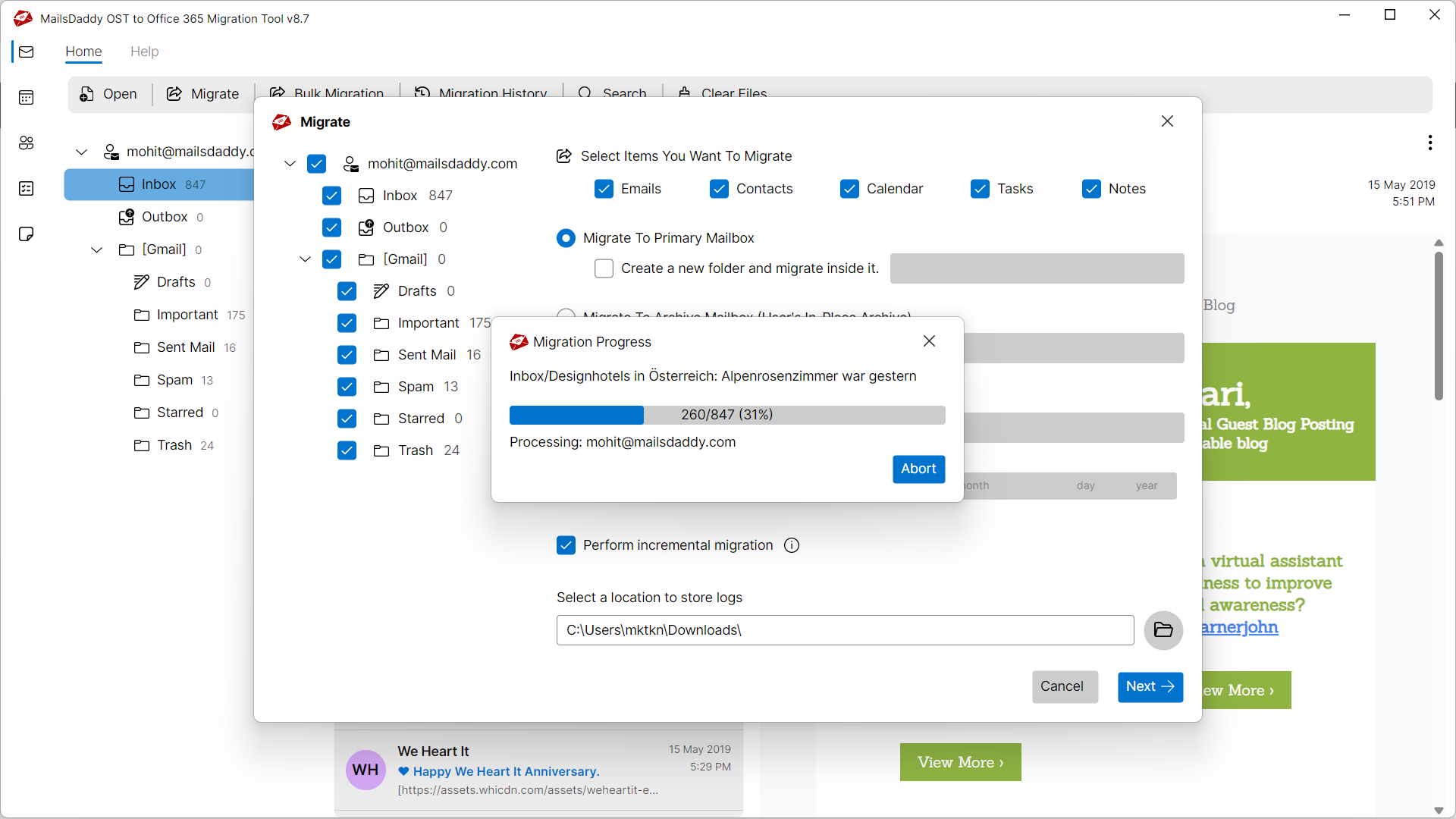The height and width of the screenshot is (819, 1456).
Task: Uncheck the Calendar item checkbox
Action: click(x=850, y=189)
